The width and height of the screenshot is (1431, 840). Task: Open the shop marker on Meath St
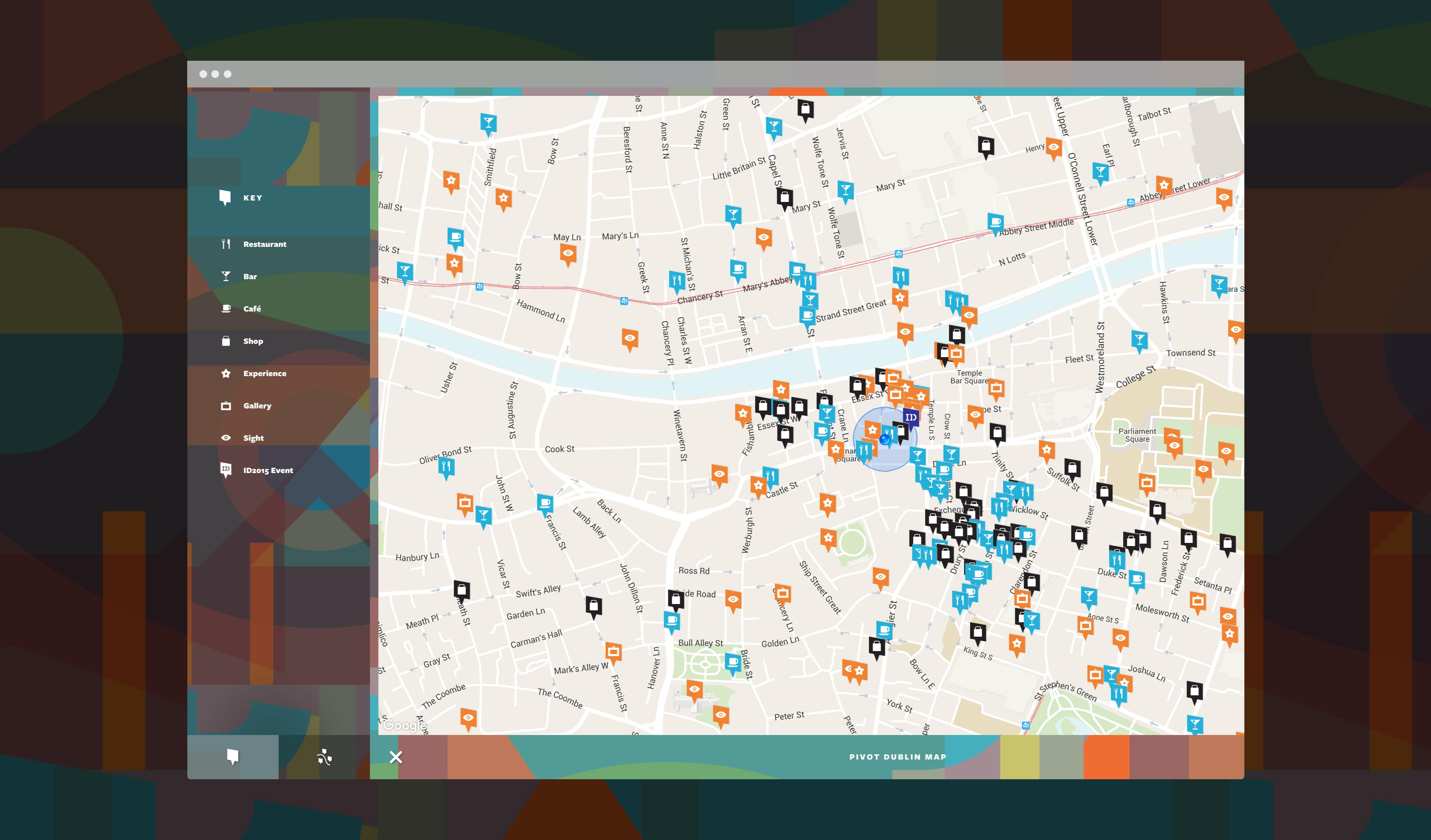click(462, 591)
